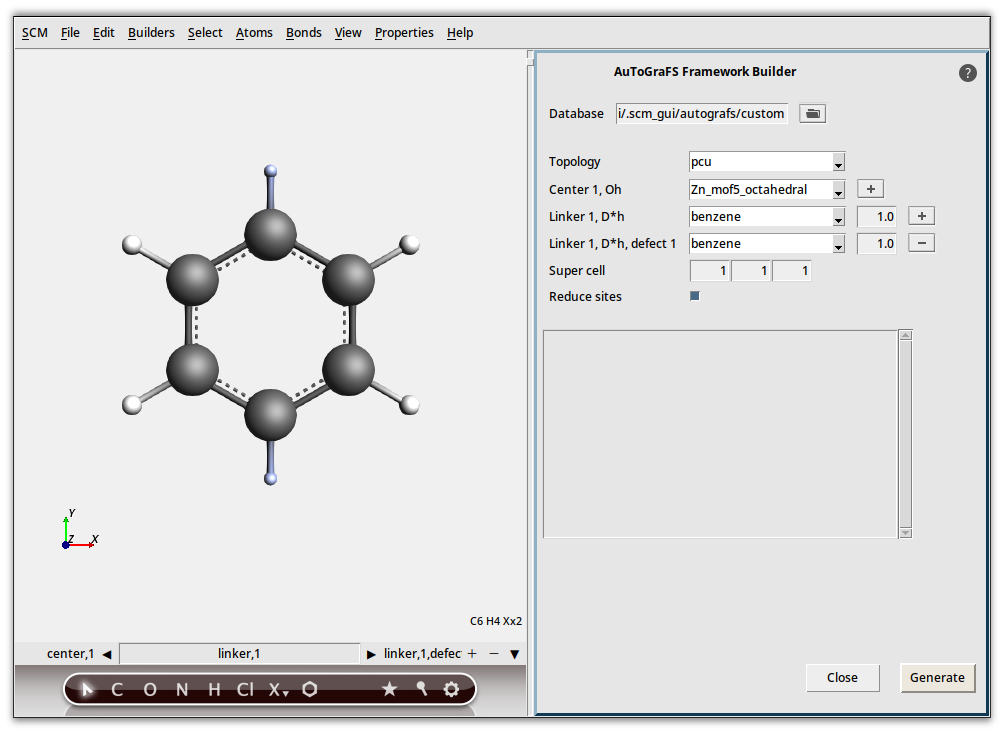
Task: Open the gear settings tool
Action: [x=451, y=689]
